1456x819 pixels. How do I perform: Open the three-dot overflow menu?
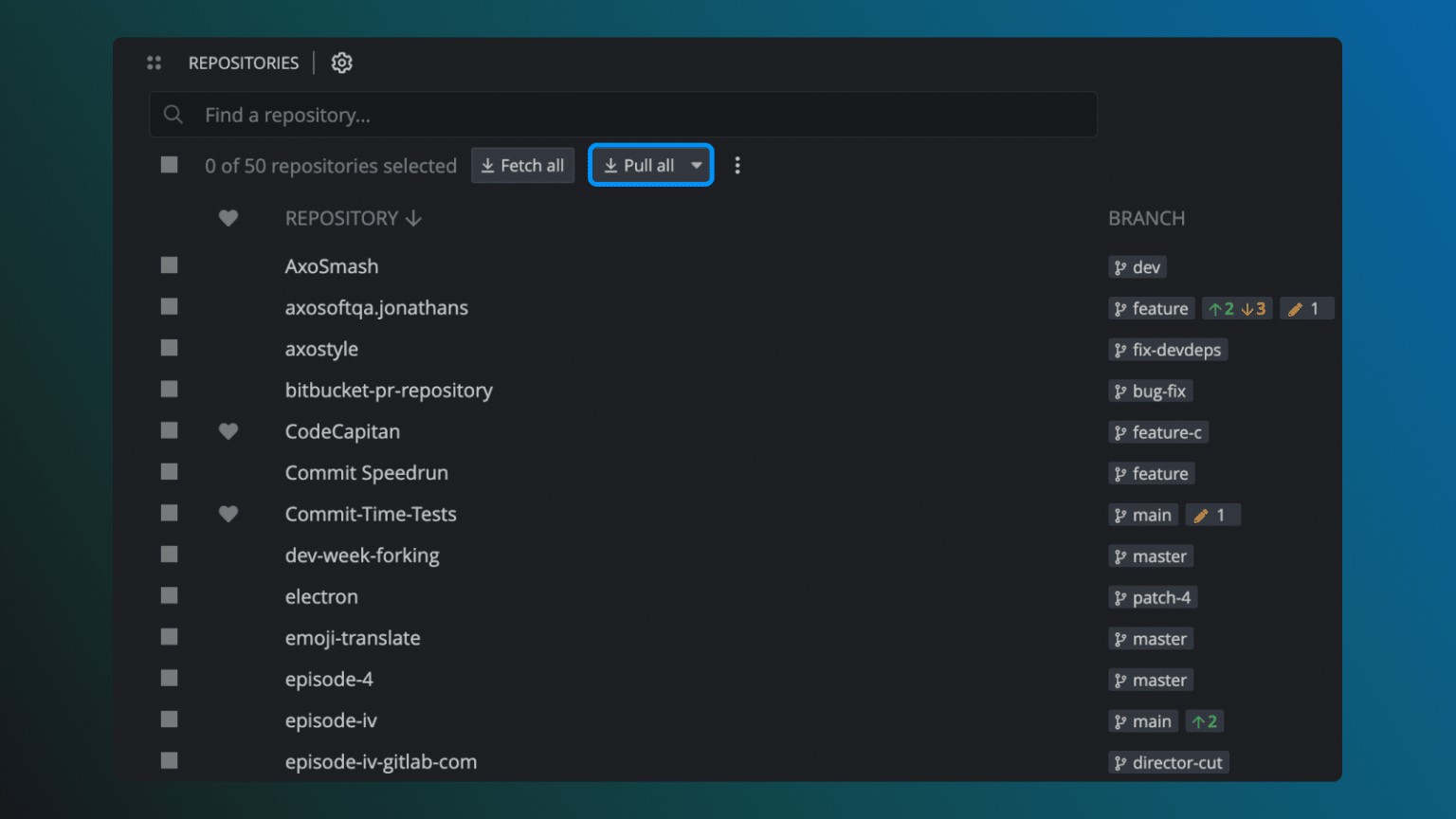737,165
